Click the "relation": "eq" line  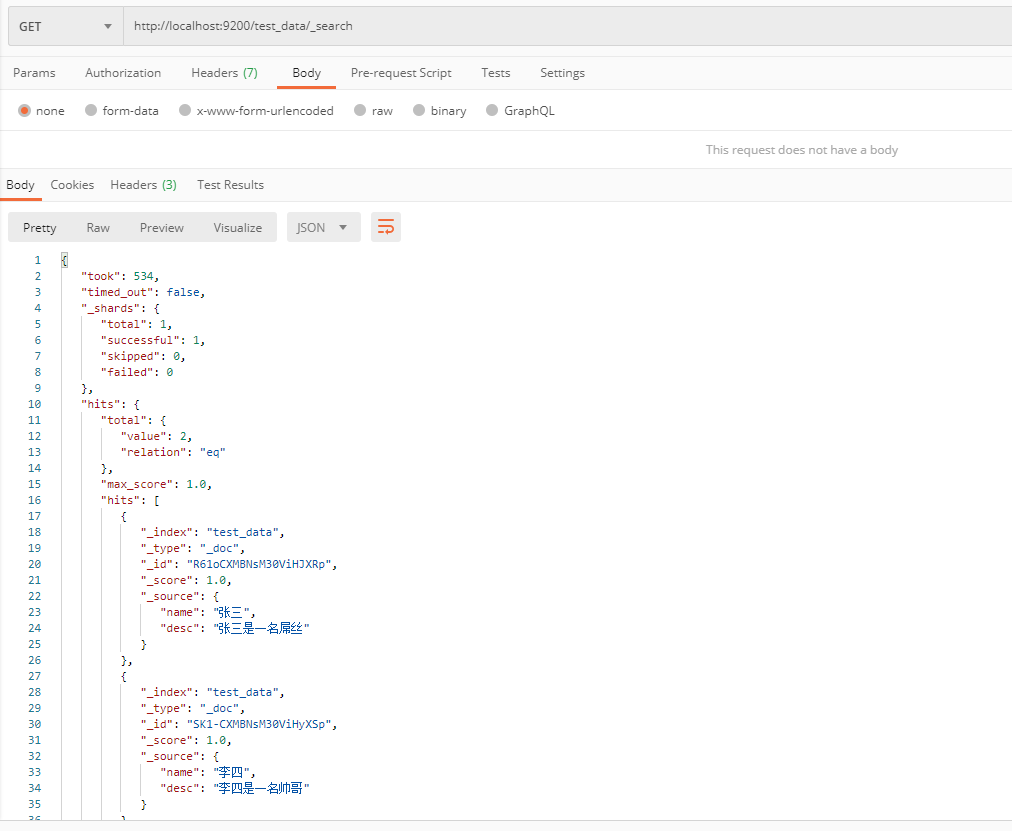click(173, 452)
